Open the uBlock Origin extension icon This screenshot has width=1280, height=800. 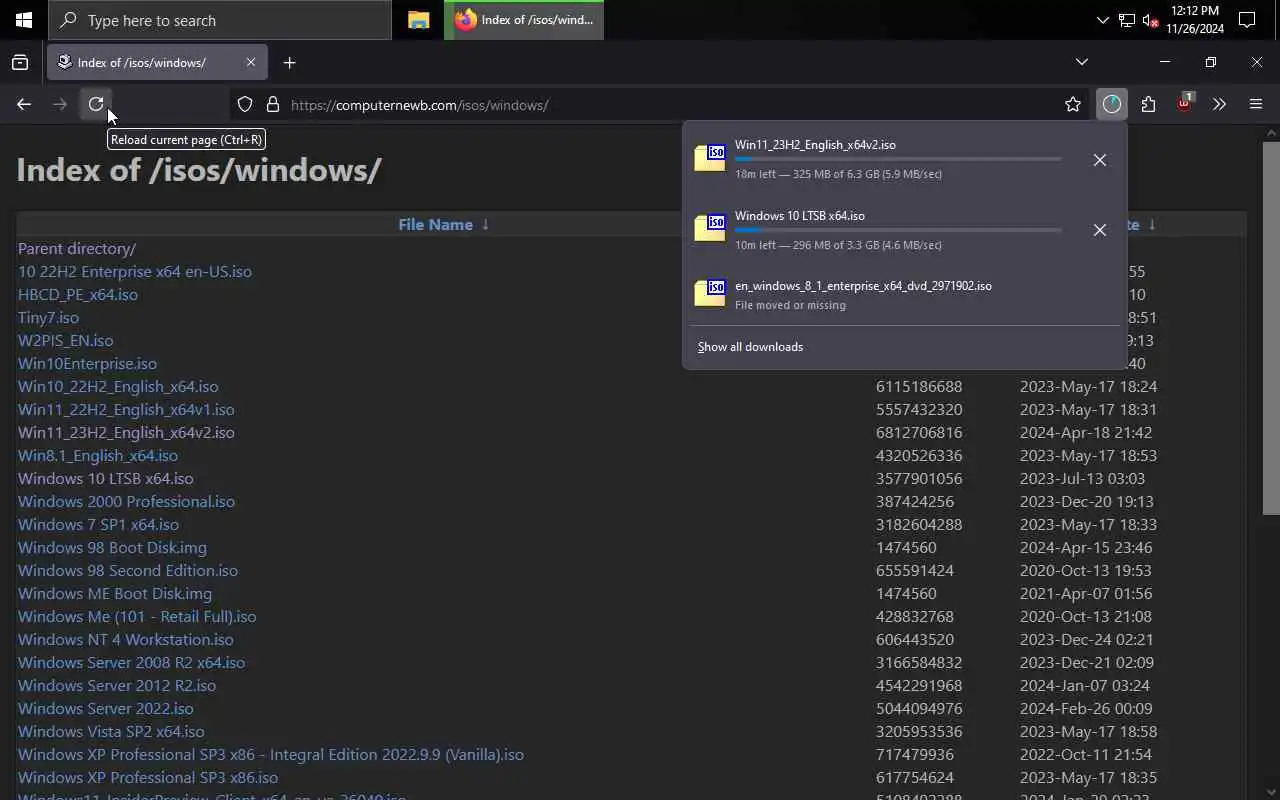[1184, 104]
